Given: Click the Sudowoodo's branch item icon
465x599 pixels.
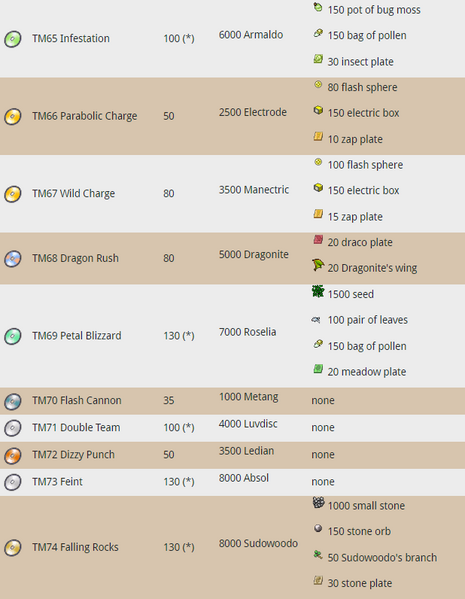Looking at the screenshot, I should click(x=318, y=554).
